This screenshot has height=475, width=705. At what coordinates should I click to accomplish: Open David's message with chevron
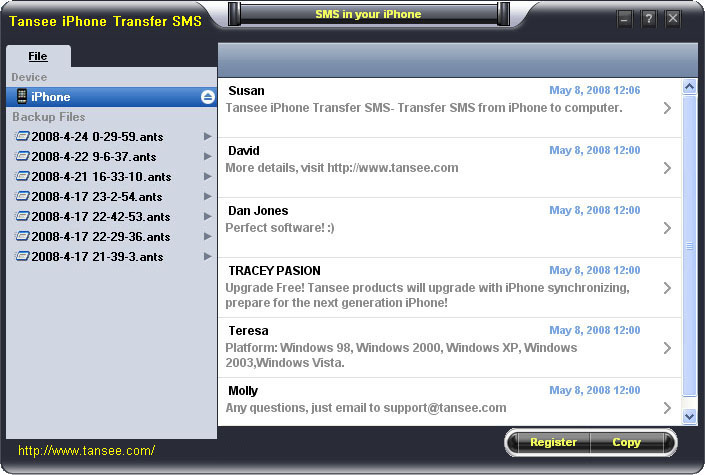click(667, 168)
